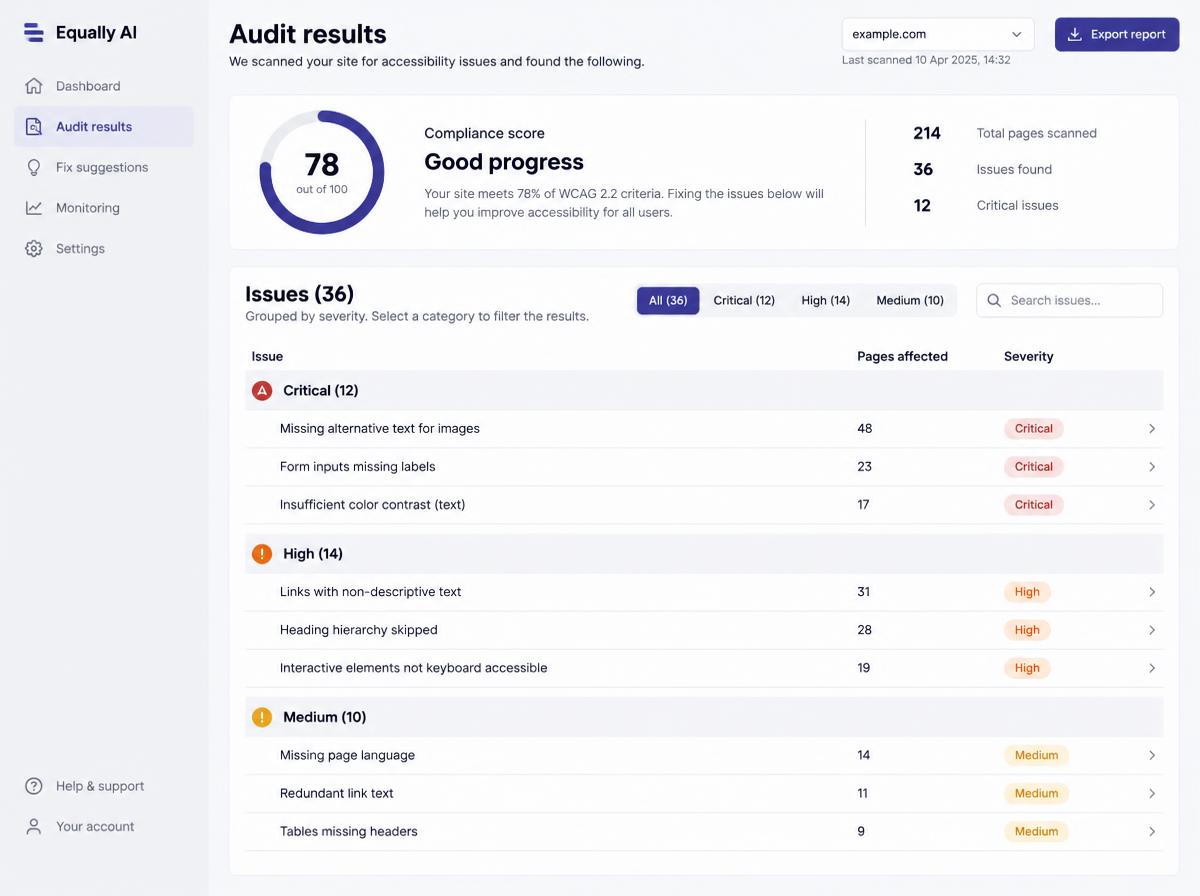Image resolution: width=1200 pixels, height=896 pixels.
Task: Click the Severity column header
Action: point(1029,356)
